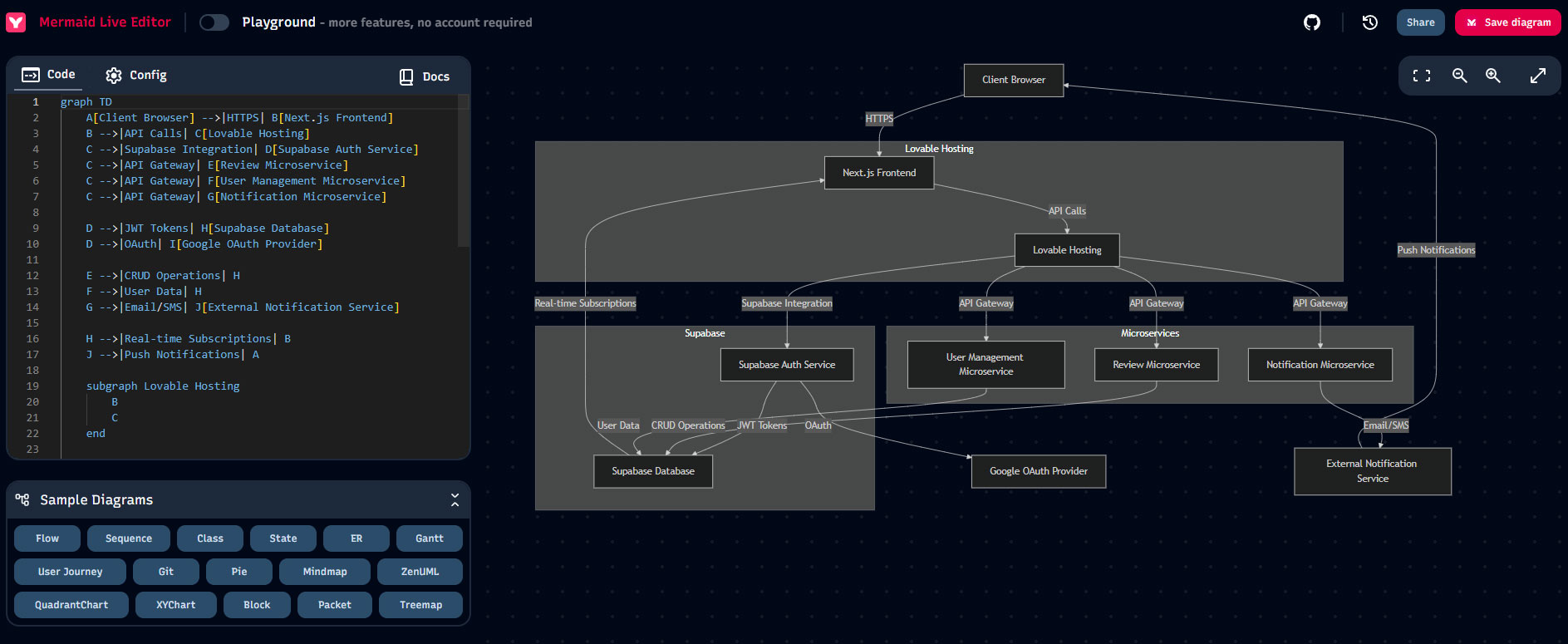1568x644 pixels.
Task: Click the Sample Diagrams panel icon
Action: click(x=22, y=499)
